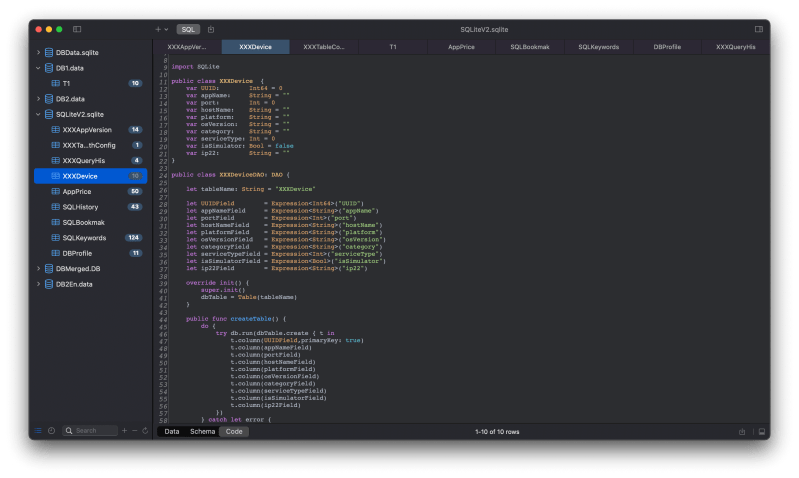Click the DB1.data database icon

[x=49, y=68]
